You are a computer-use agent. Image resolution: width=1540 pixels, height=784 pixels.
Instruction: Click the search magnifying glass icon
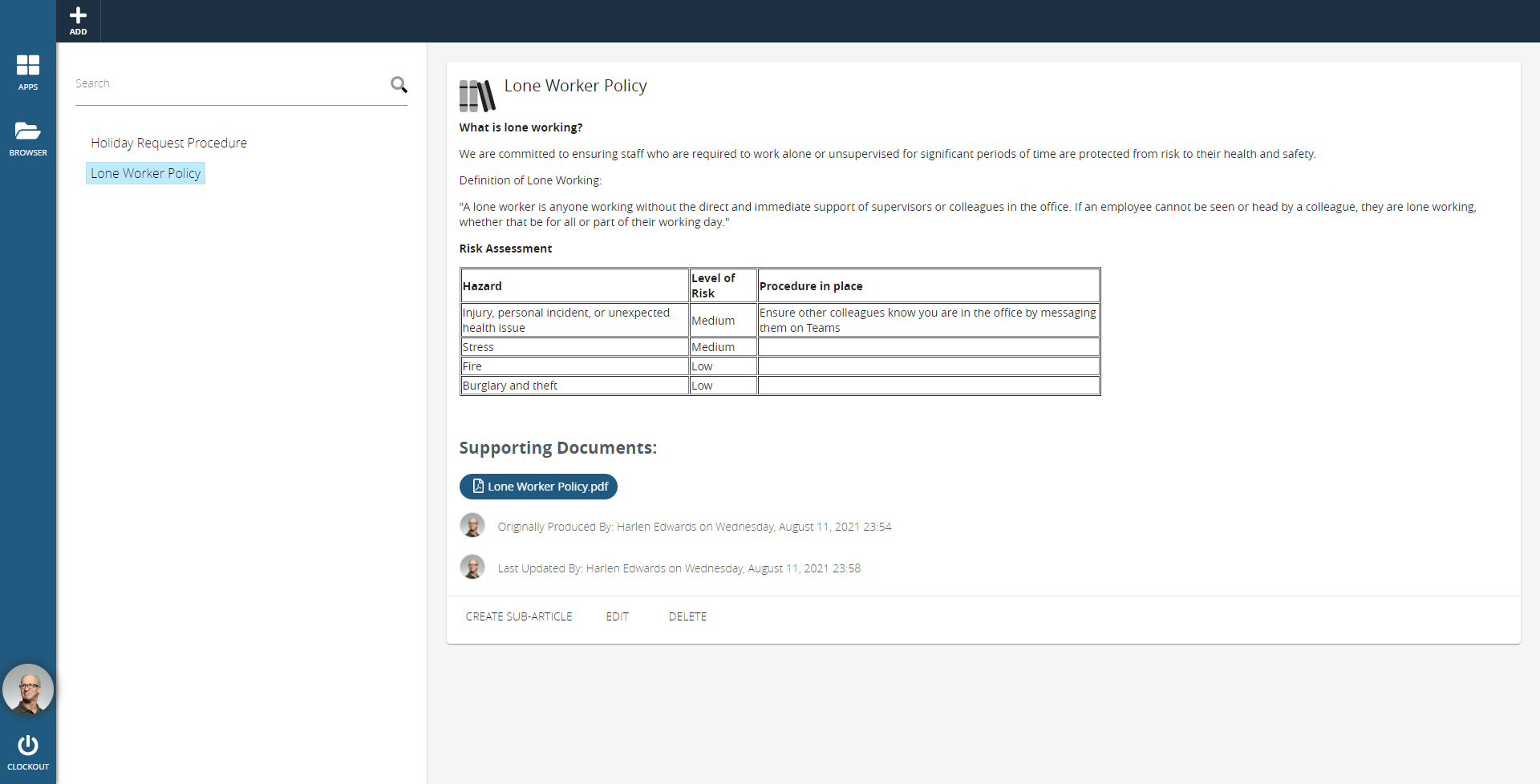point(399,84)
